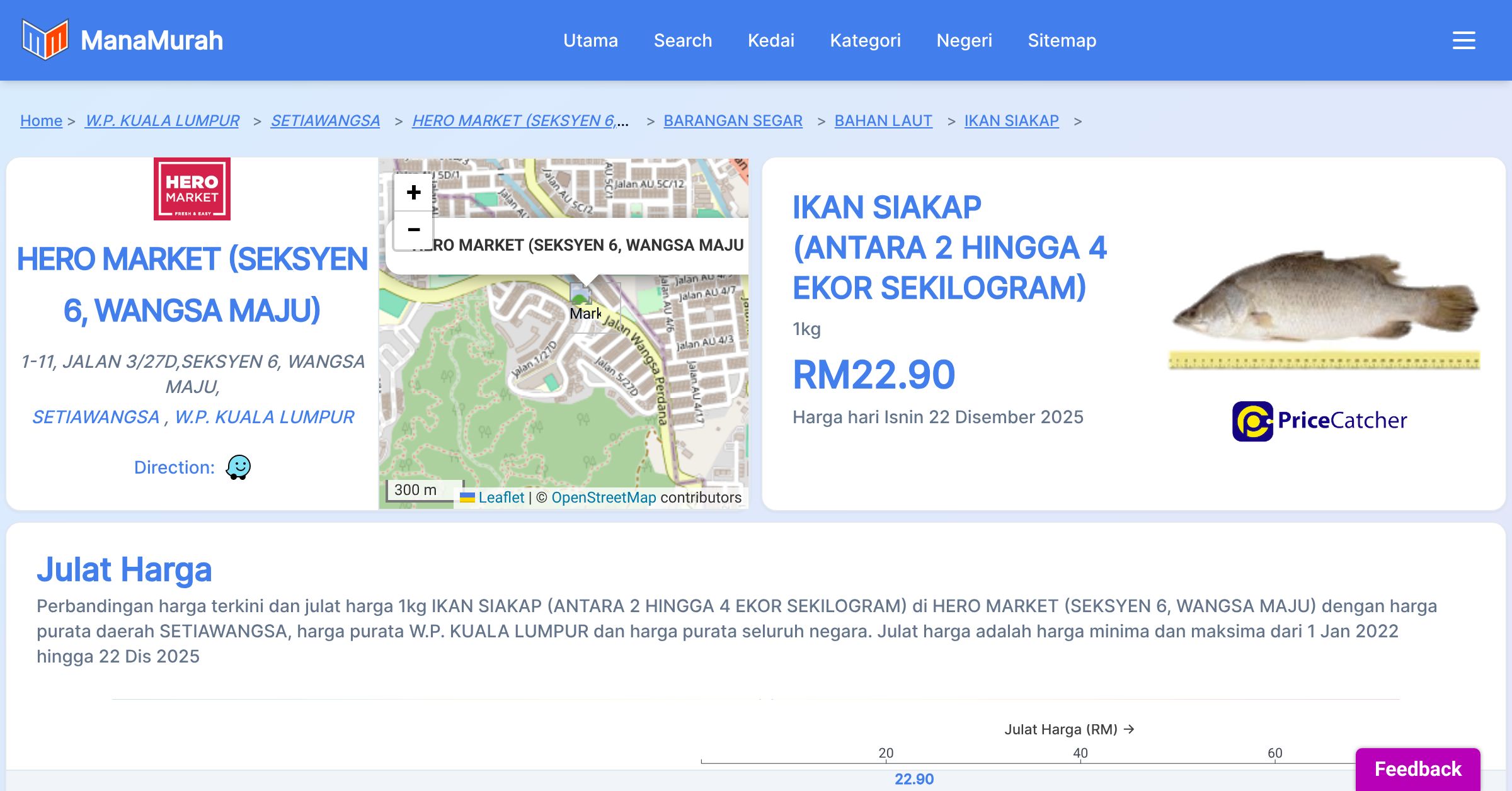Viewport: 1512px width, 791px height.
Task: Click the Leaflet attribution link
Action: [x=501, y=498]
